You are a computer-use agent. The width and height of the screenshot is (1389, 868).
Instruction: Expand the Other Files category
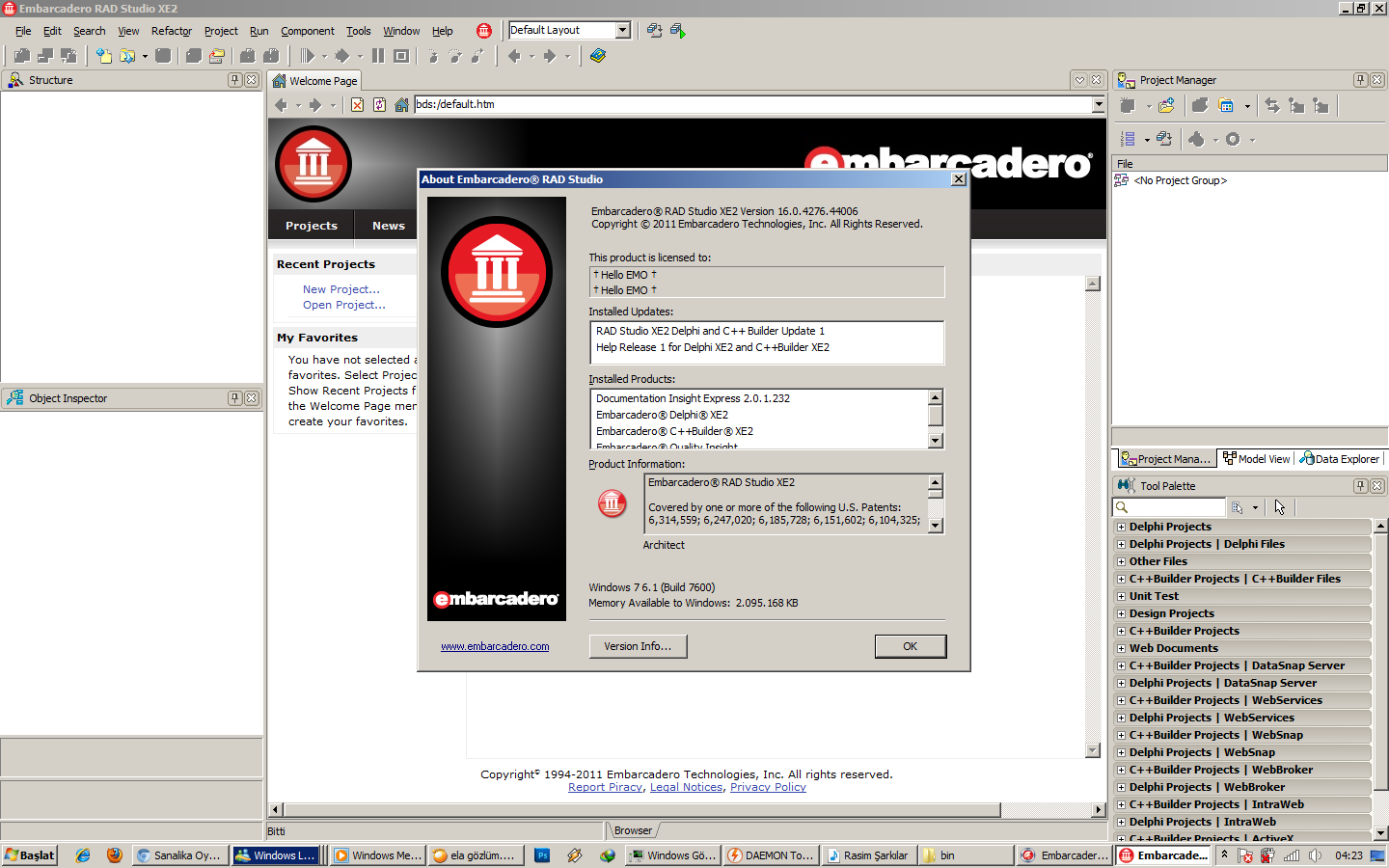[x=1121, y=561]
